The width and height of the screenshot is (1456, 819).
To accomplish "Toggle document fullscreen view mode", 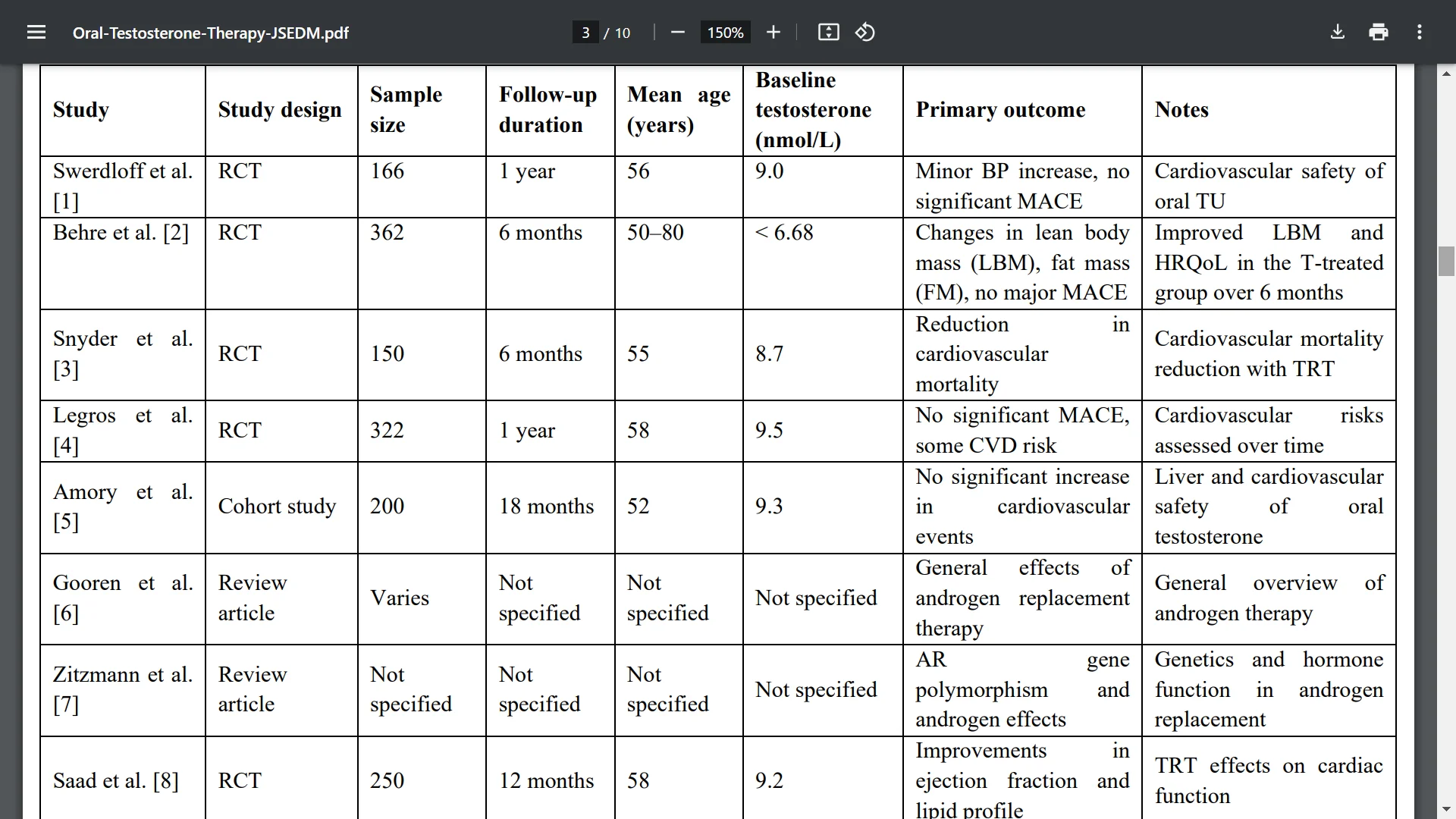I will click(x=829, y=33).
